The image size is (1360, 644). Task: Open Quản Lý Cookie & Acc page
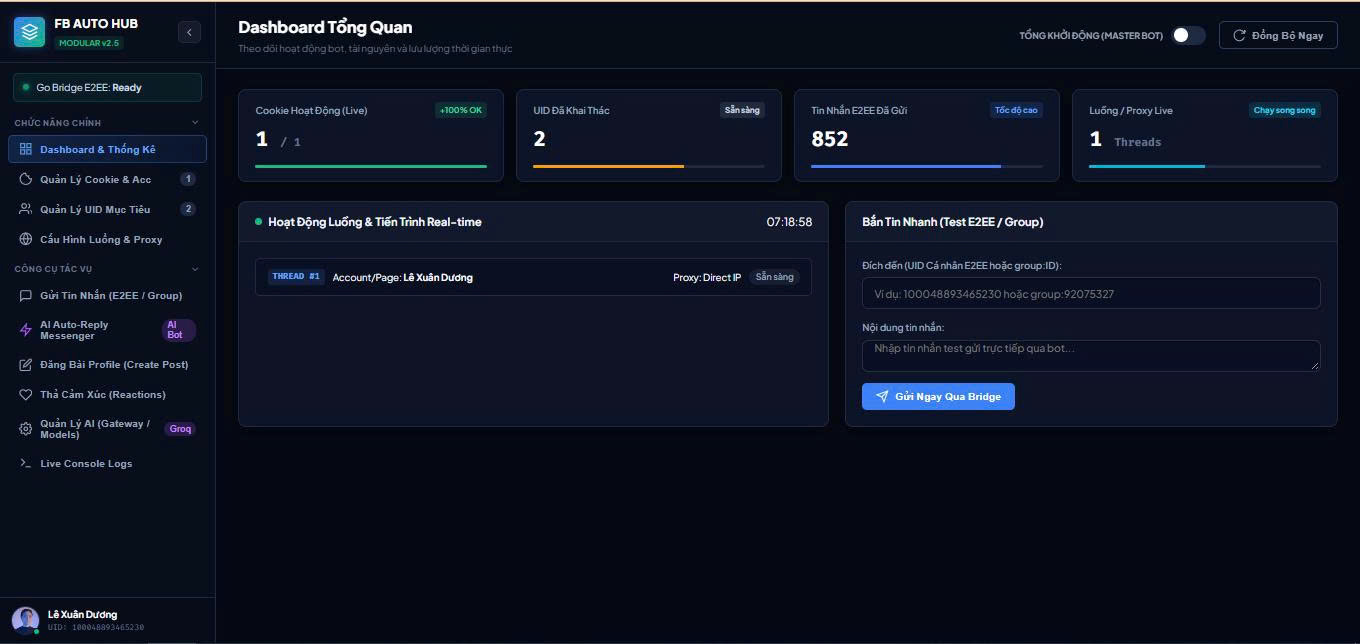[107, 179]
